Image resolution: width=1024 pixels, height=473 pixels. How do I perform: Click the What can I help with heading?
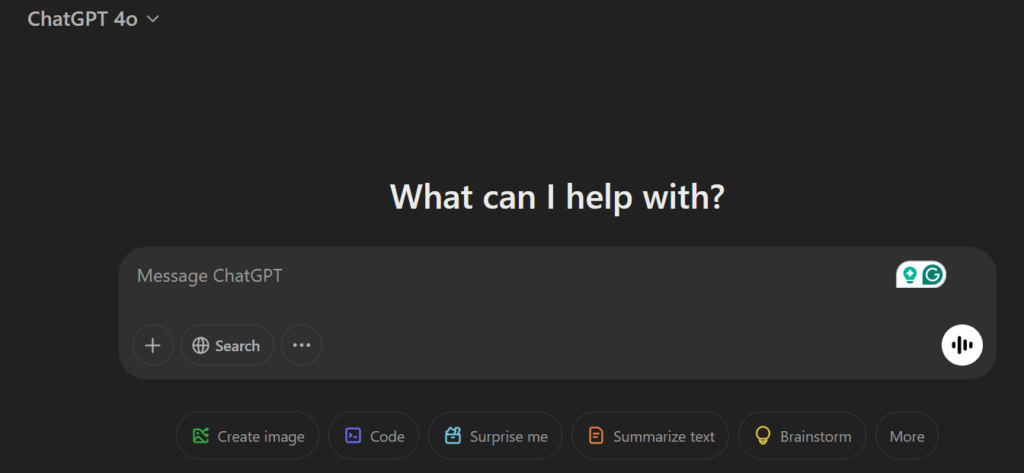point(557,196)
